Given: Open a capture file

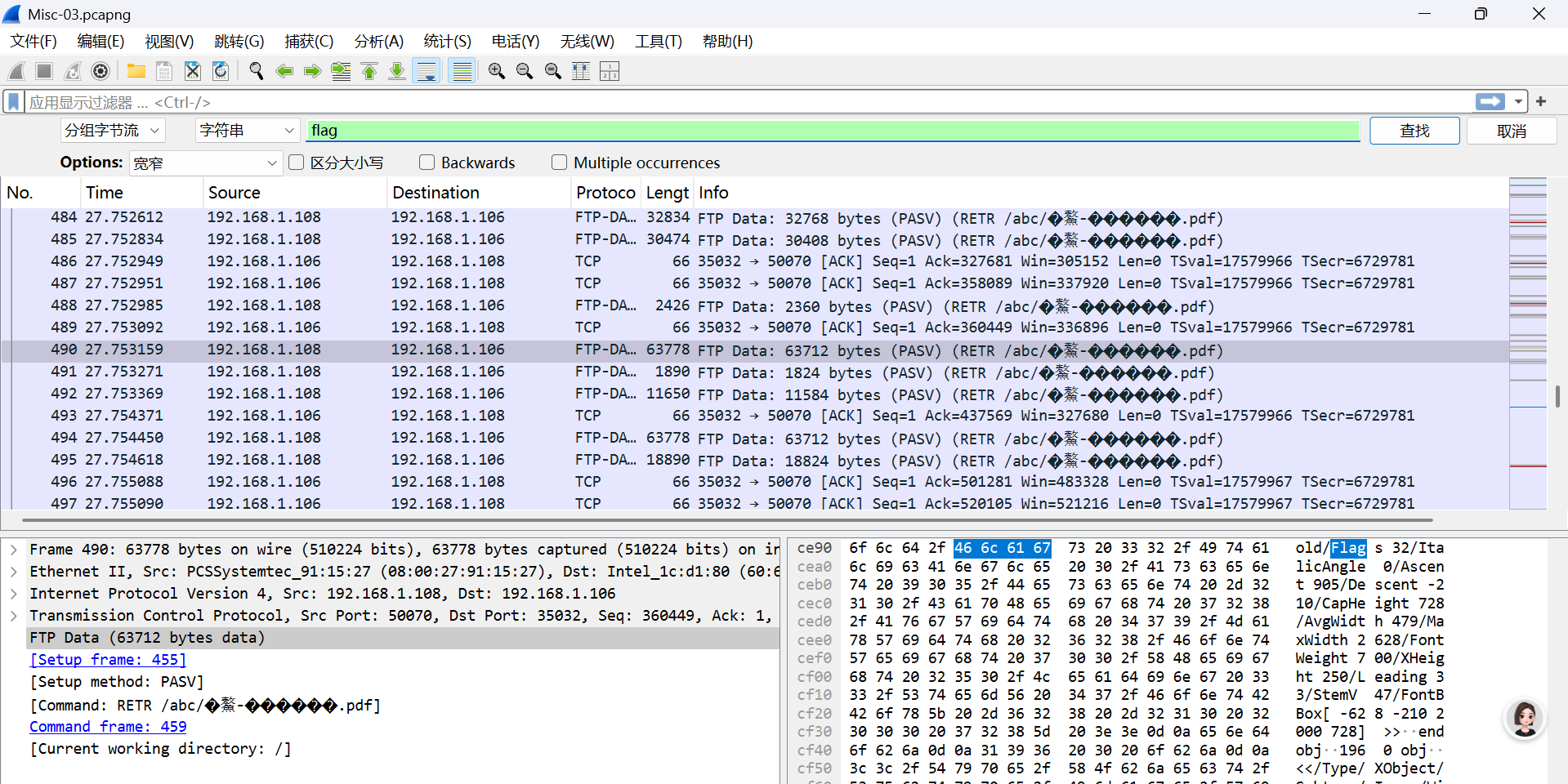Looking at the screenshot, I should 136,71.
